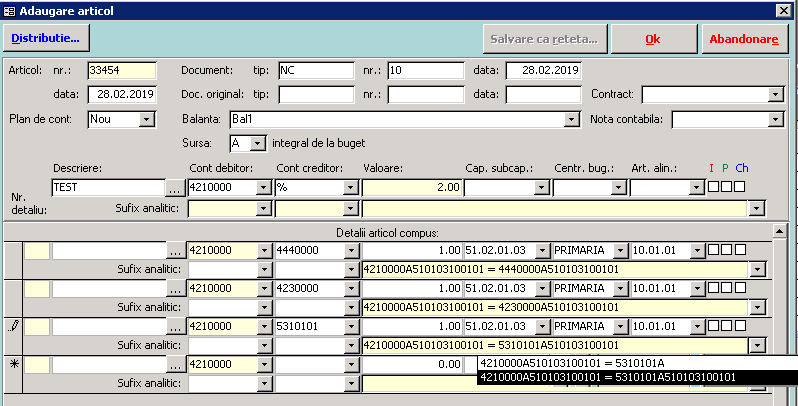The height and width of the screenshot is (406, 798).
Task: Click the Abandonare button
Action: coord(743,39)
